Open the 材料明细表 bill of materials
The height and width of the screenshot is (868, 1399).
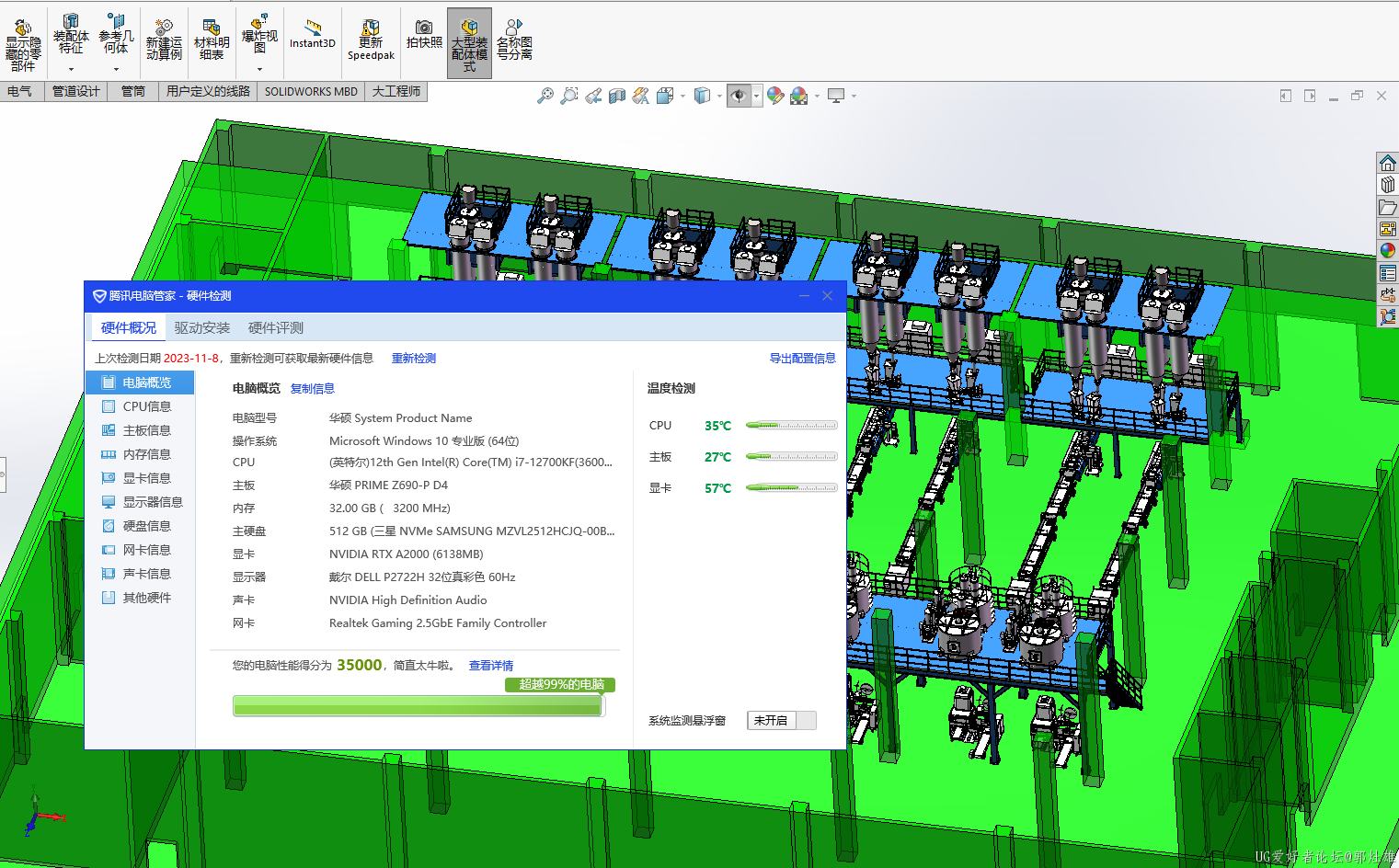click(x=212, y=40)
